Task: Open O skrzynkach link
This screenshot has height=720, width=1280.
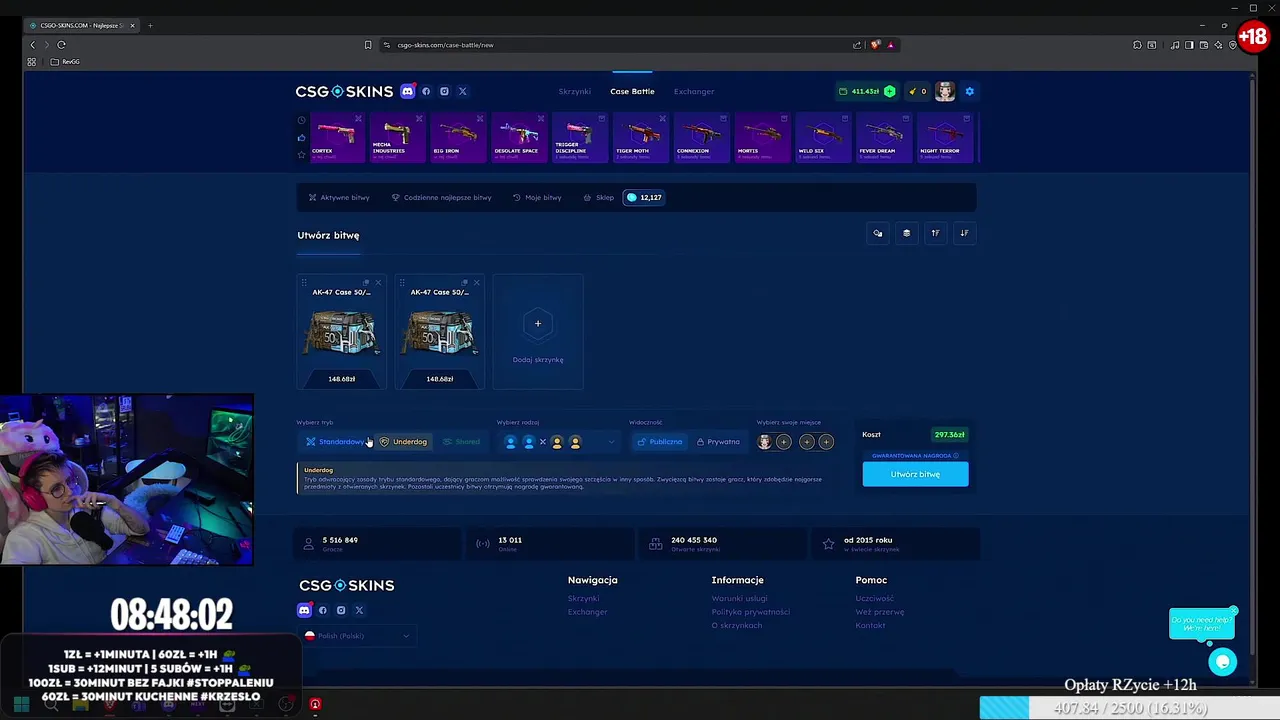Action: (737, 625)
